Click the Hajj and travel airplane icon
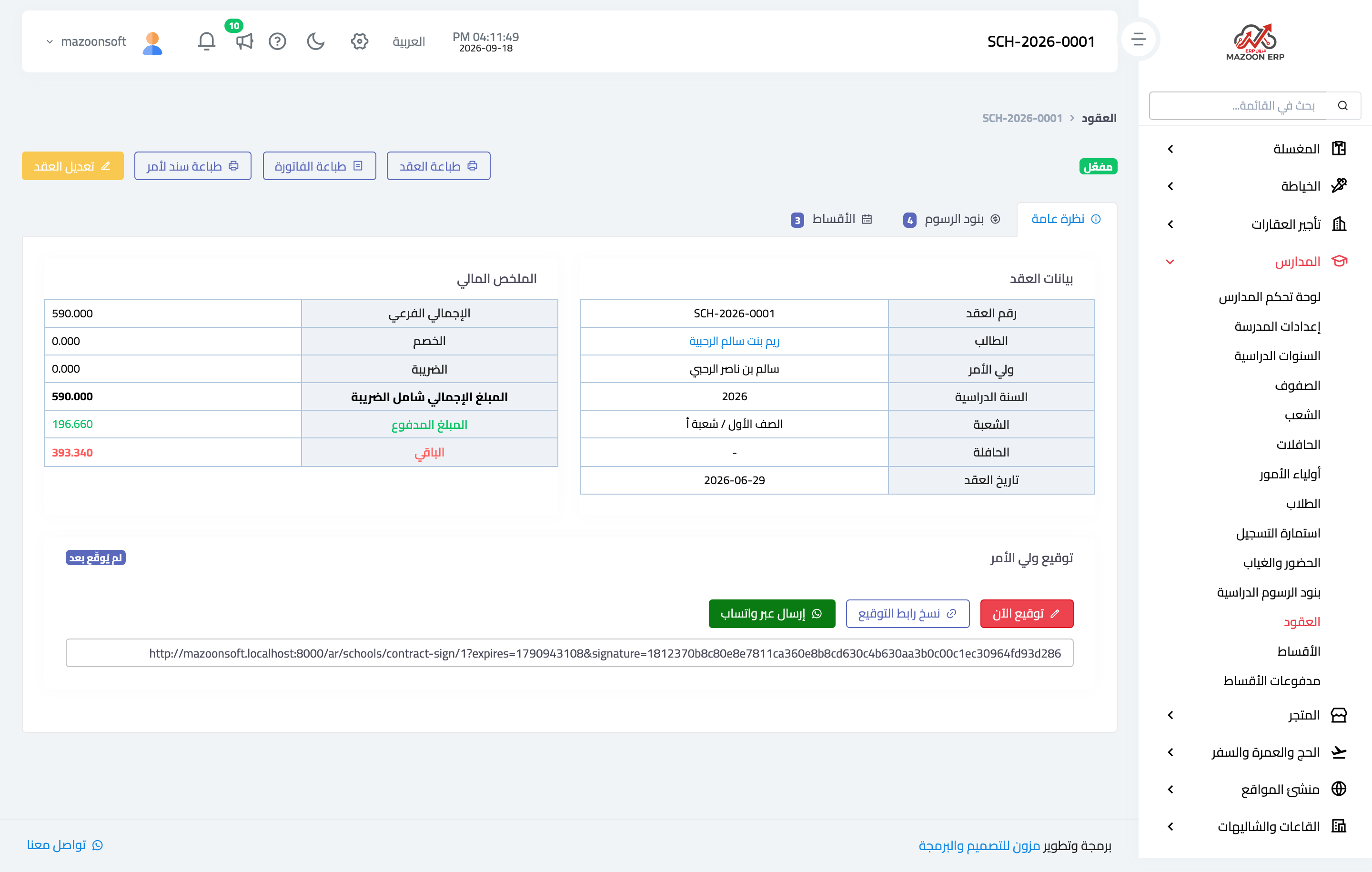The image size is (1372, 872). 1338,752
